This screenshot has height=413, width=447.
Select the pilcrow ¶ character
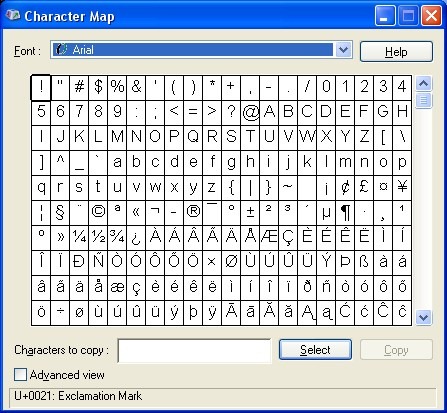coord(345,212)
